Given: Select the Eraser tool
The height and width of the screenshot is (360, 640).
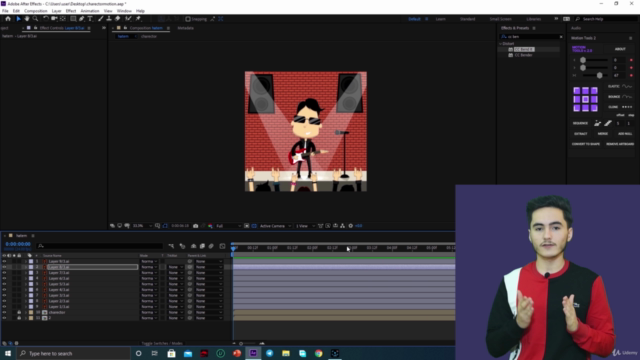Looking at the screenshot, I should coord(118,19).
